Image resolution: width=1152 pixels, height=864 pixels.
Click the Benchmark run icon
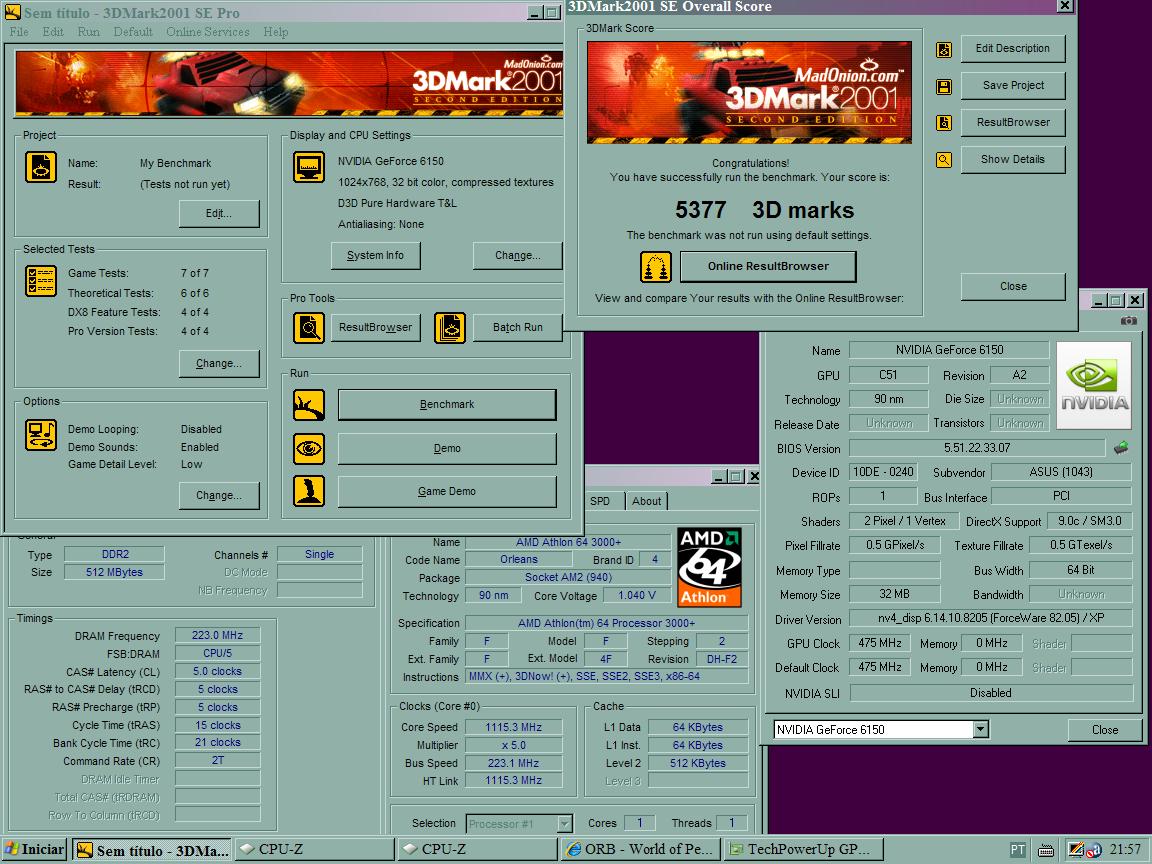tap(309, 405)
